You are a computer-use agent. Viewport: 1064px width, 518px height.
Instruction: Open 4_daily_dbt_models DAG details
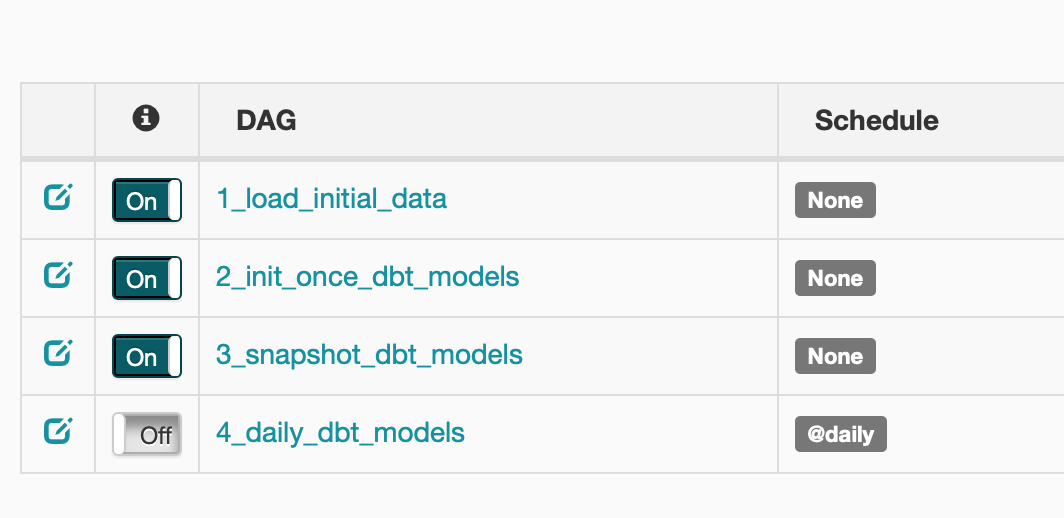tap(340, 433)
